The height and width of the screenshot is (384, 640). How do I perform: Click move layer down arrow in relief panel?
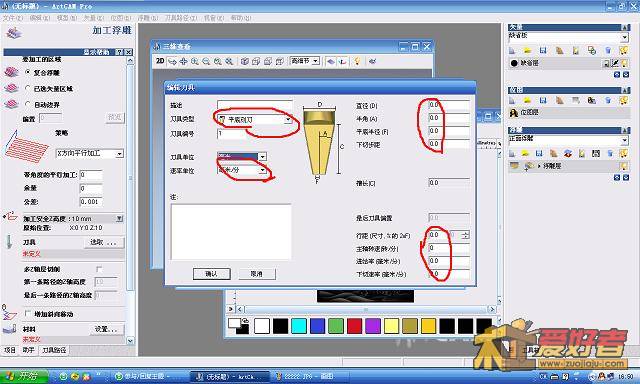pos(626,178)
